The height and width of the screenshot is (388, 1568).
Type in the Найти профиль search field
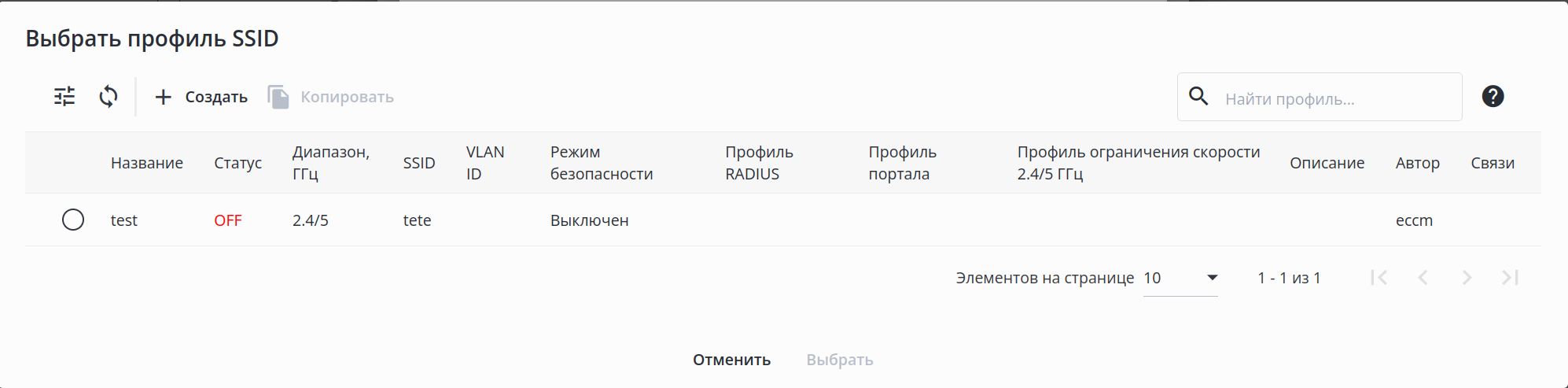1337,99
